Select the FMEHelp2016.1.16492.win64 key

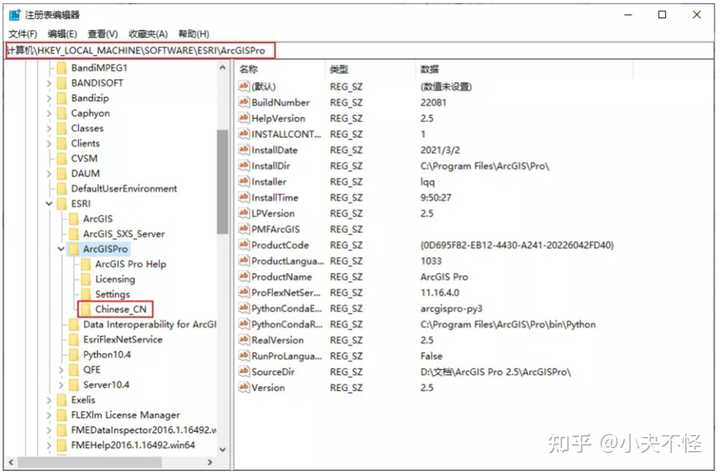(133, 445)
